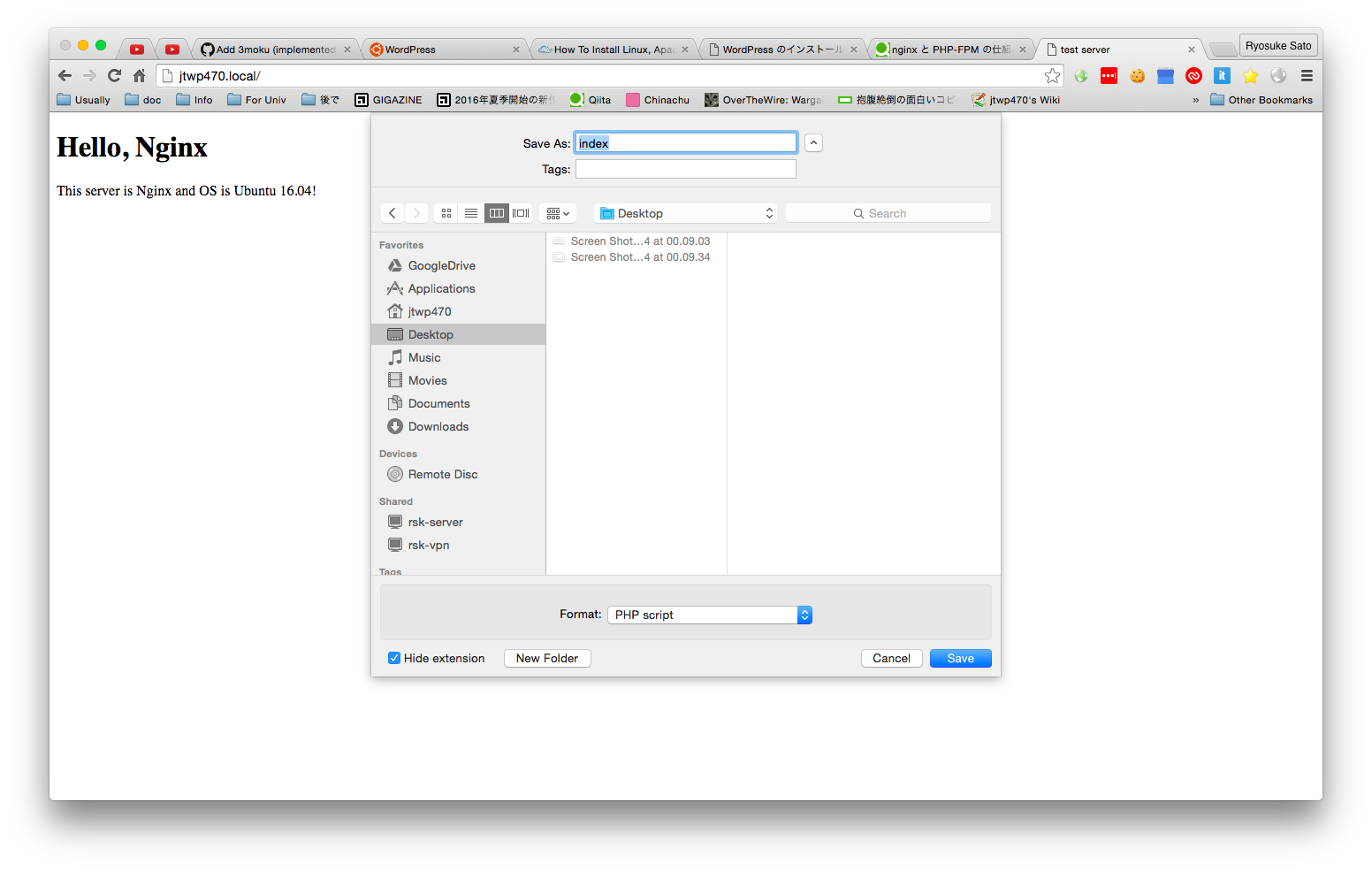1372x871 pixels.
Task: Select column view in file dialog
Action: tap(496, 213)
